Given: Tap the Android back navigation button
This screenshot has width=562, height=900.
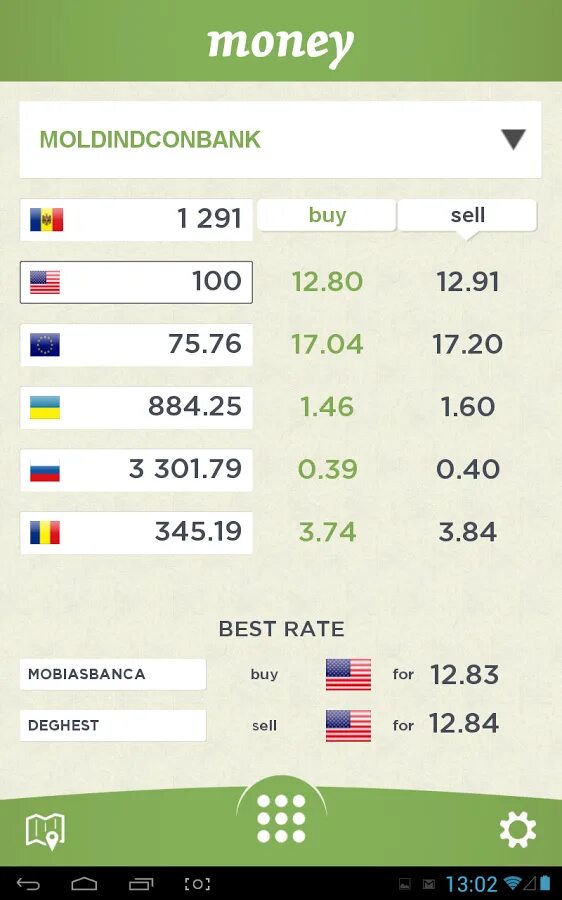Looking at the screenshot, I should point(28,884).
